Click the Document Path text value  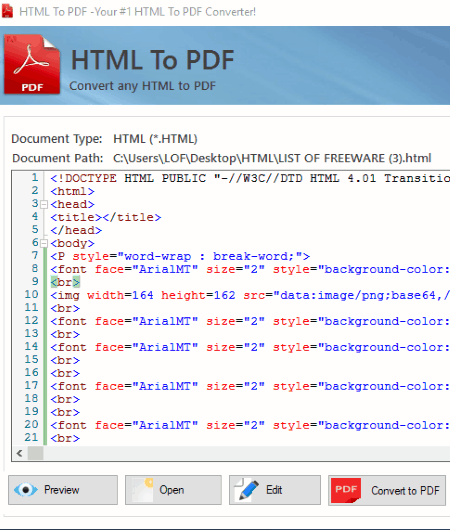pyautogui.click(x=272, y=158)
